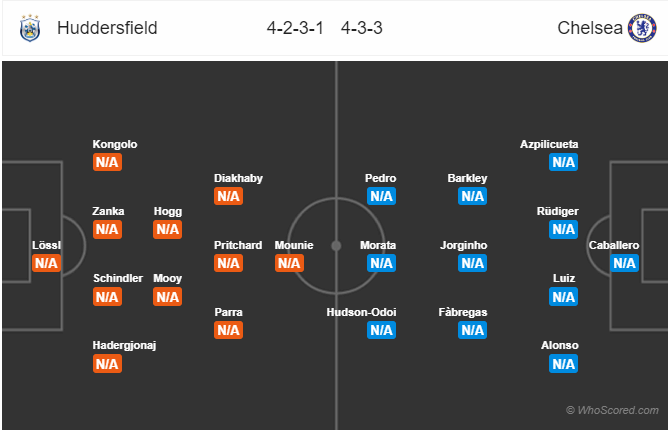Image resolution: width=668 pixels, height=431 pixels.
Task: Click the WhoScored.com watermark
Action: click(x=611, y=410)
